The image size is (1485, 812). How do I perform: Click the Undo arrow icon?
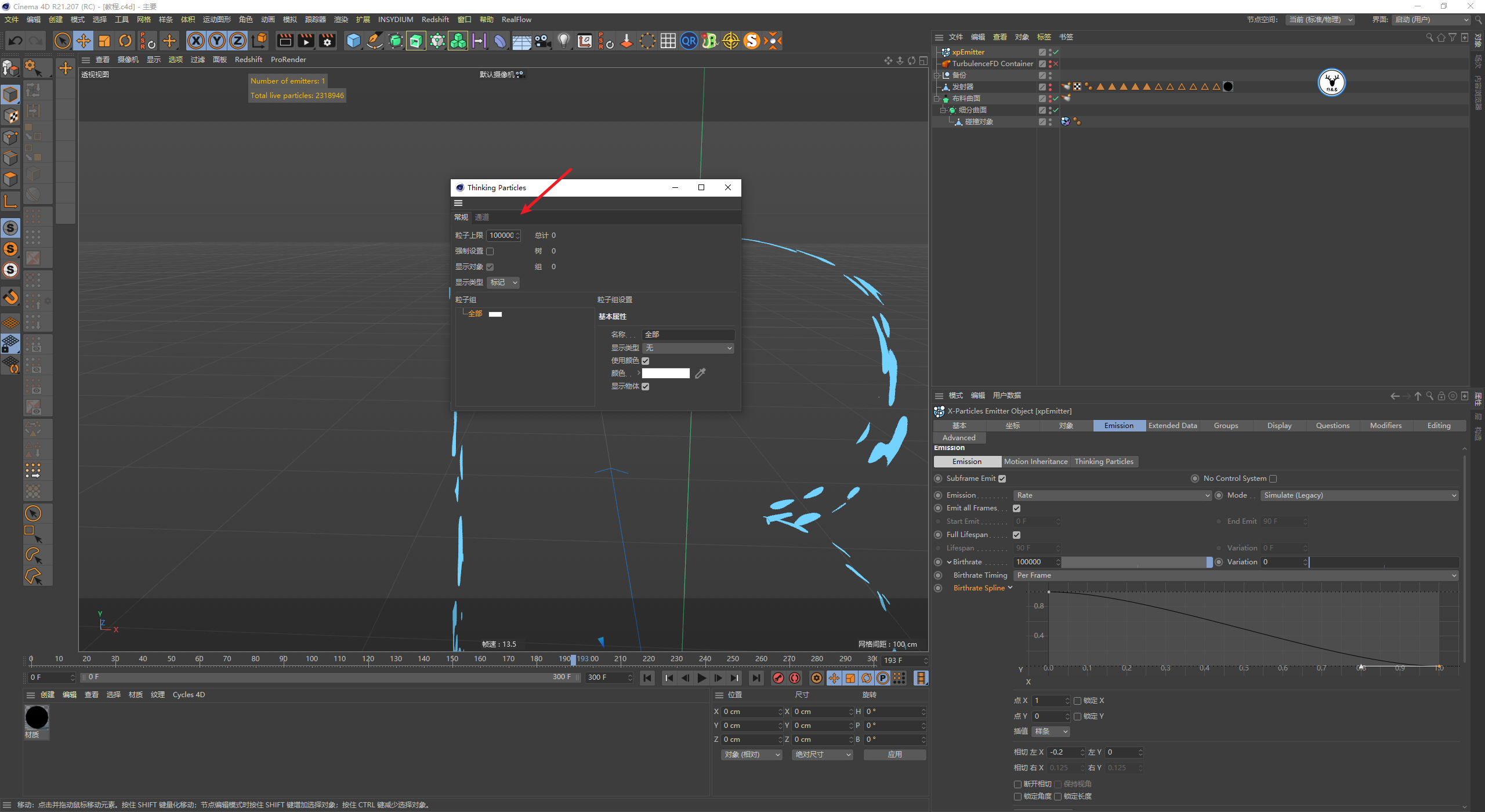click(16, 41)
